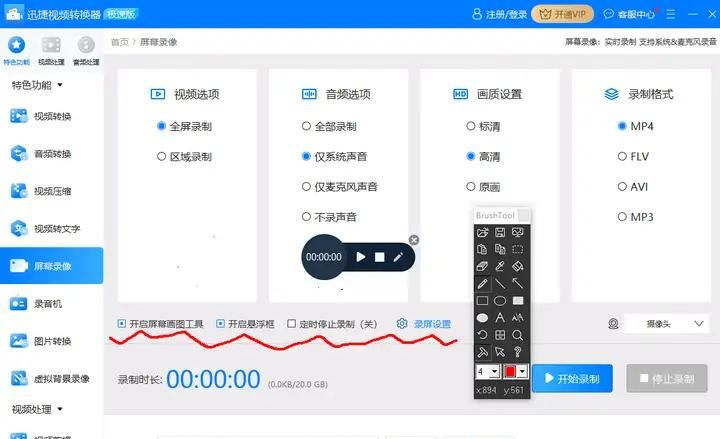Open the brush size dropdown showing 4

(x=495, y=371)
